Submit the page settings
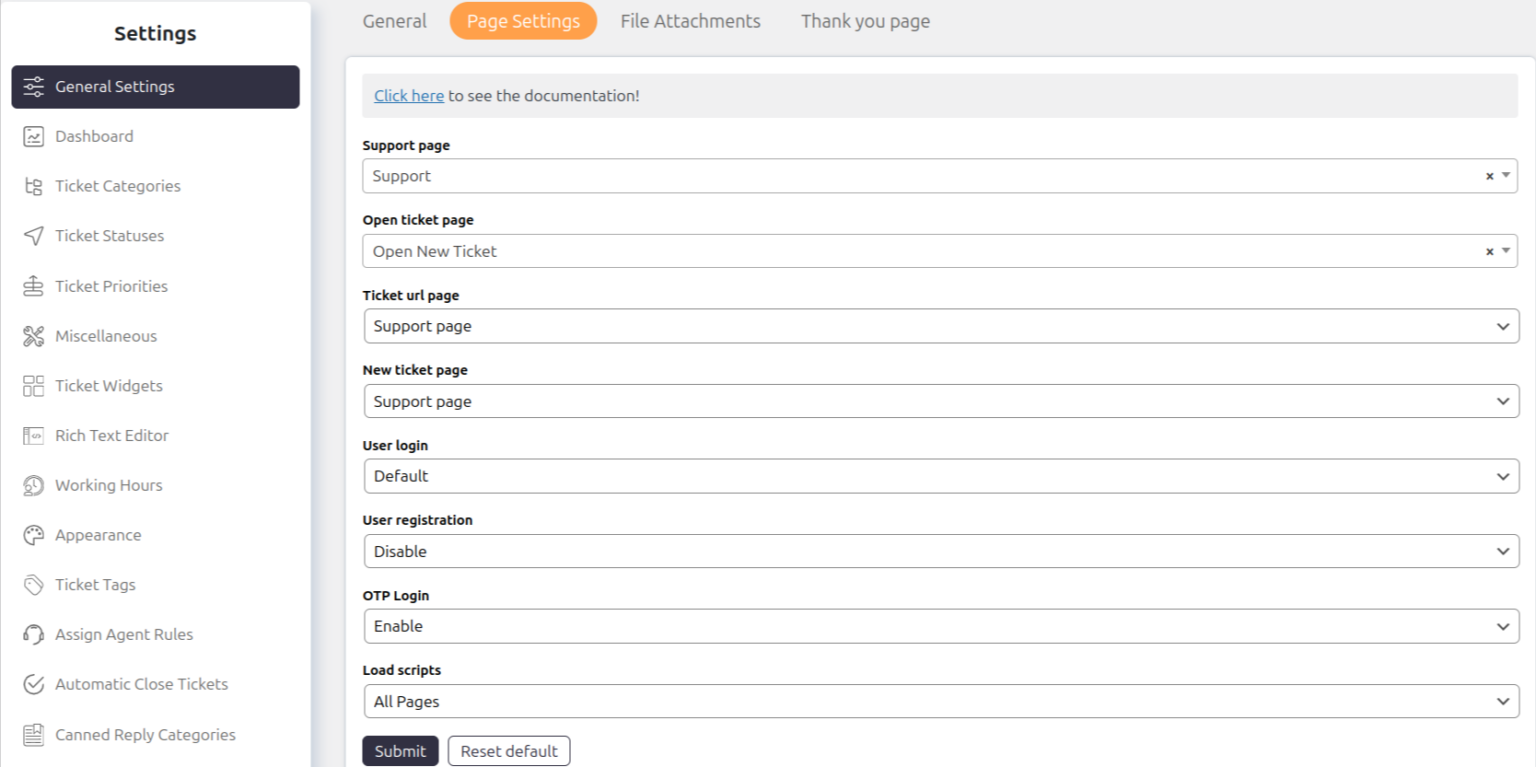 coord(400,750)
